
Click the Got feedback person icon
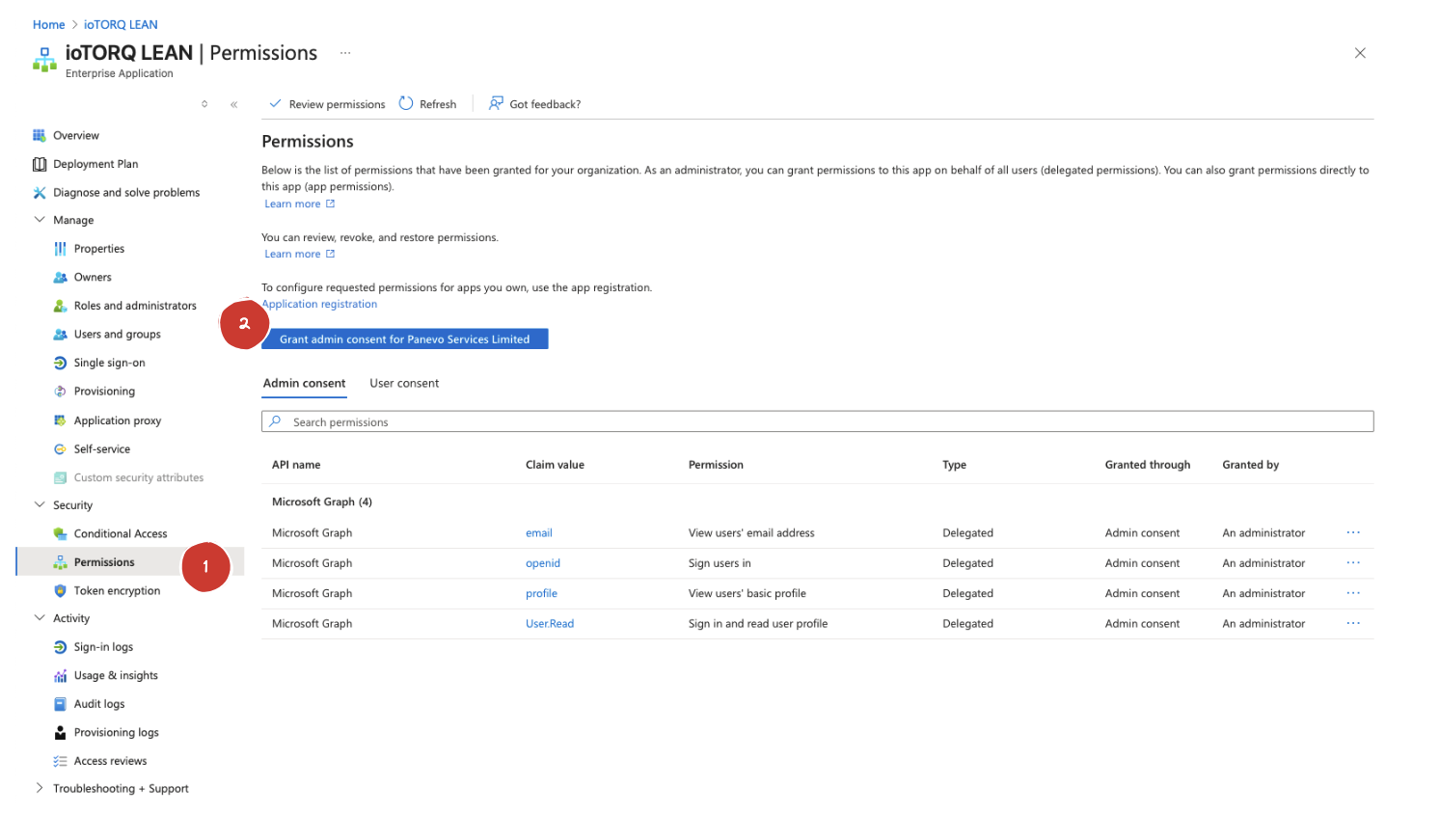pyautogui.click(x=496, y=103)
